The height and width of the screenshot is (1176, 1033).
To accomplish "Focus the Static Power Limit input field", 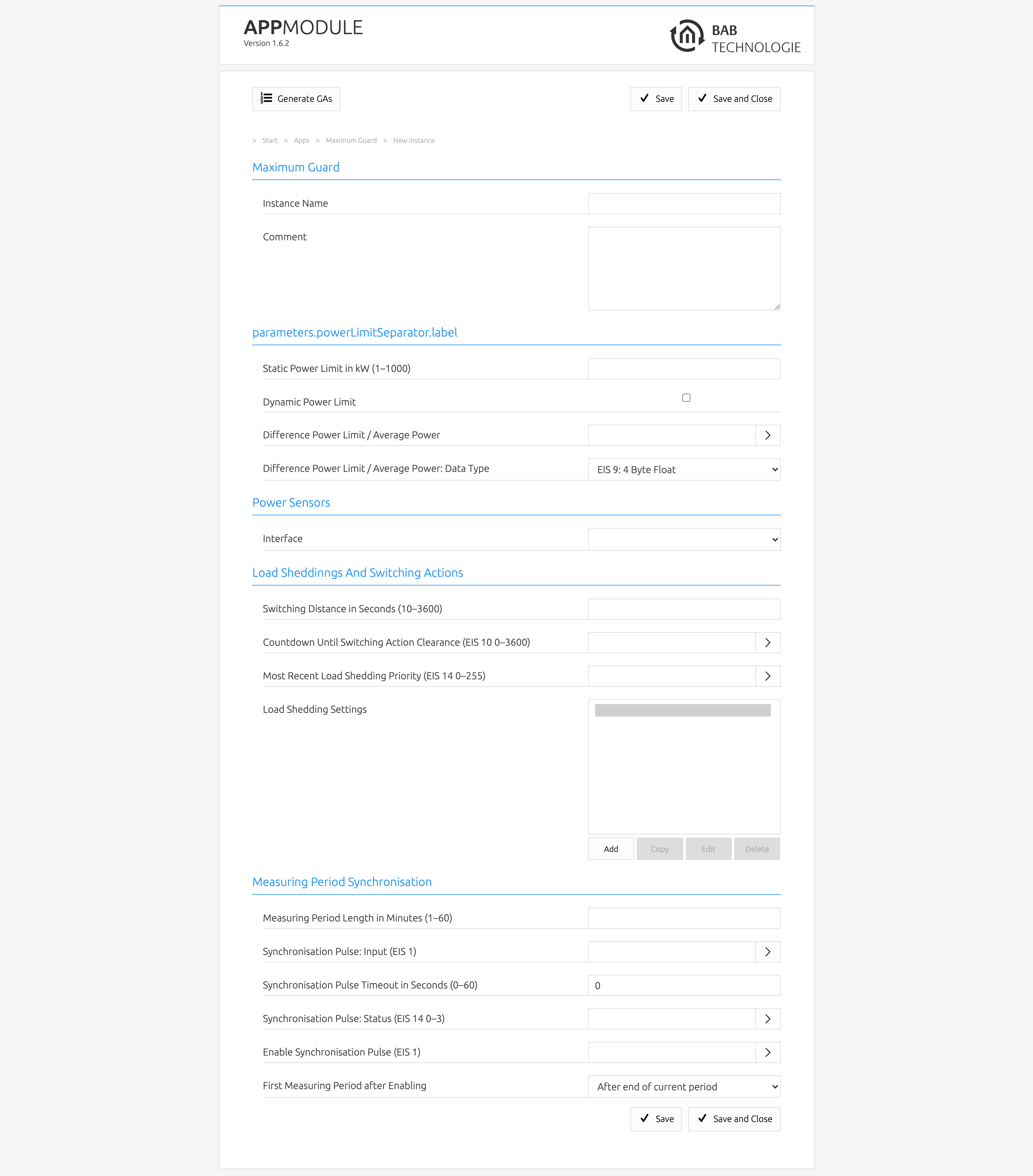I will coord(684,369).
